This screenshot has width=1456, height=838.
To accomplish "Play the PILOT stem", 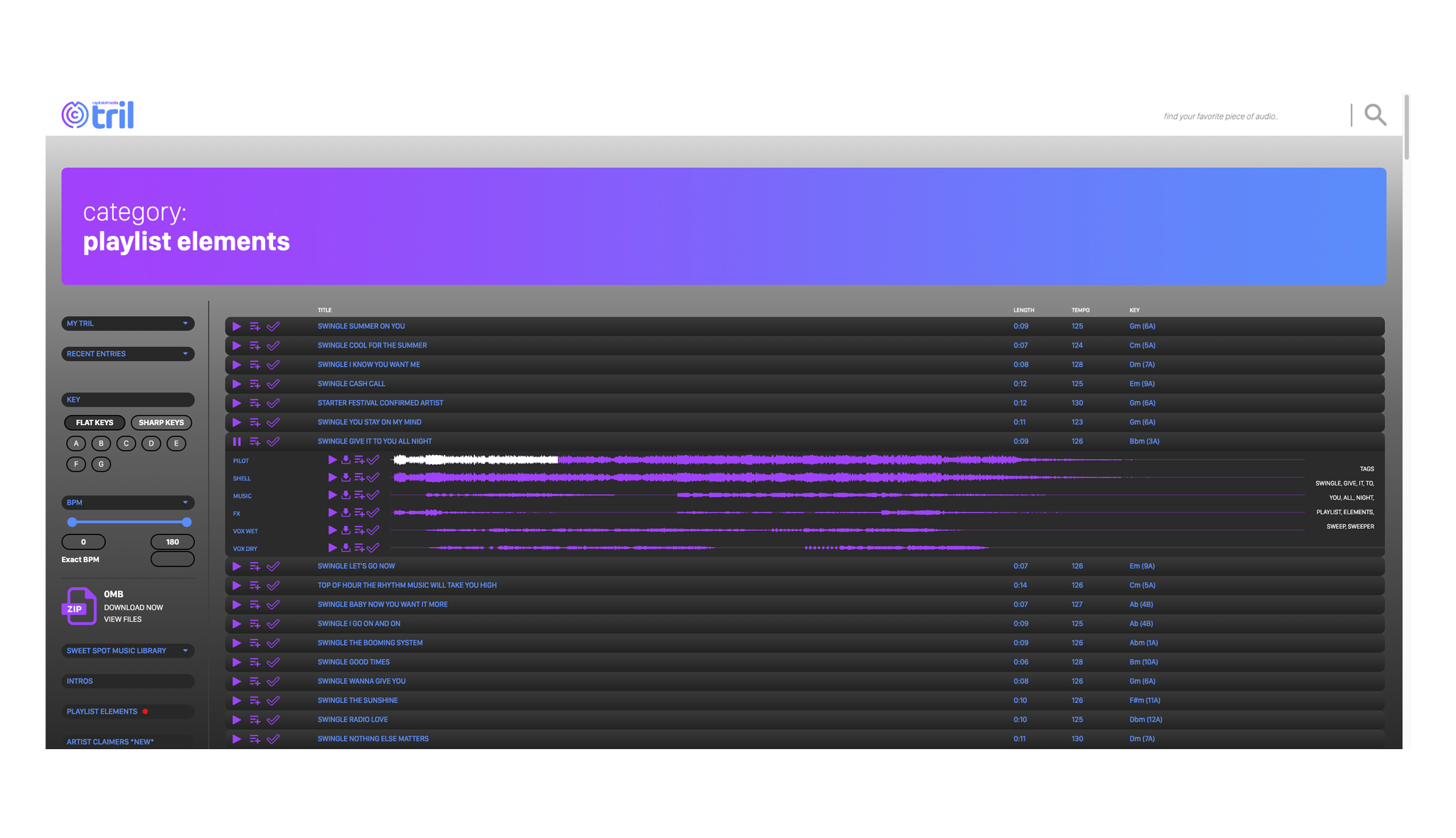I will [x=332, y=460].
